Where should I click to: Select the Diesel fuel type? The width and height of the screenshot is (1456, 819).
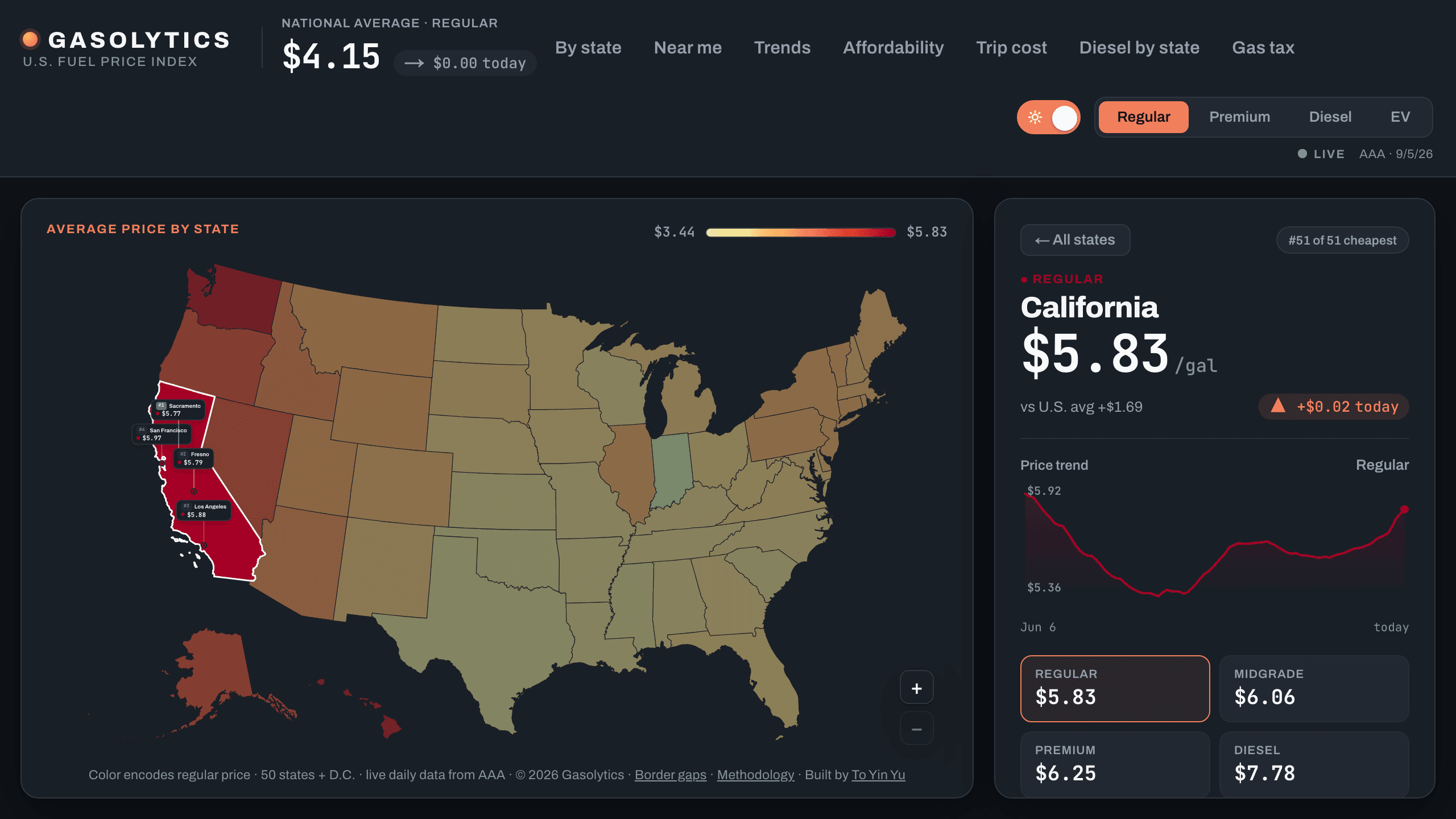(1330, 117)
